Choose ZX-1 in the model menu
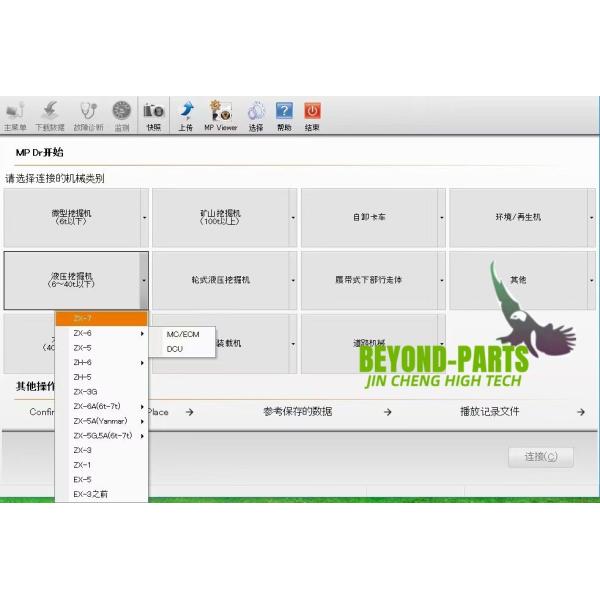 [x=101, y=465]
